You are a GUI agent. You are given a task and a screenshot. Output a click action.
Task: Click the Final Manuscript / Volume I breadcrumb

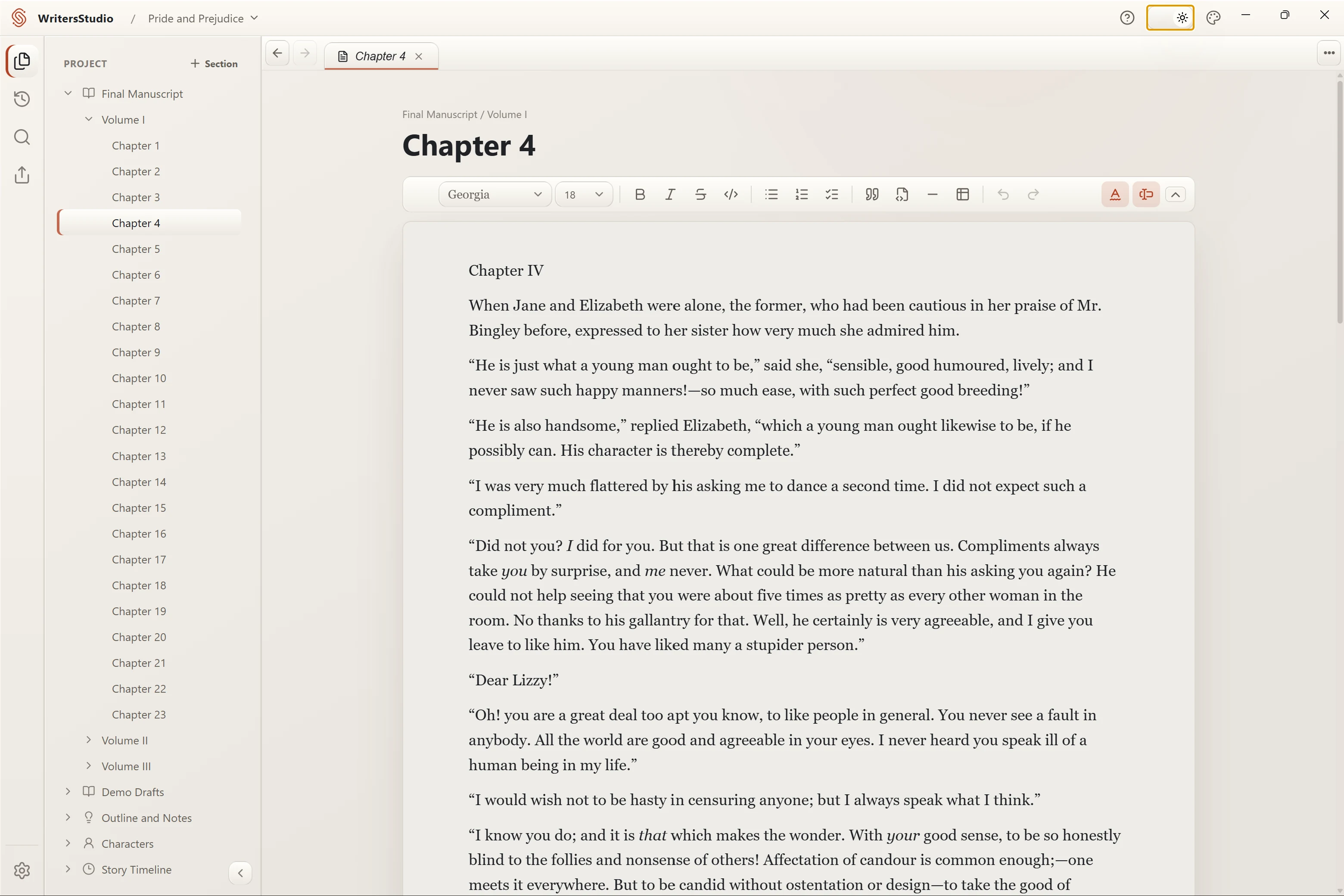[x=464, y=114]
